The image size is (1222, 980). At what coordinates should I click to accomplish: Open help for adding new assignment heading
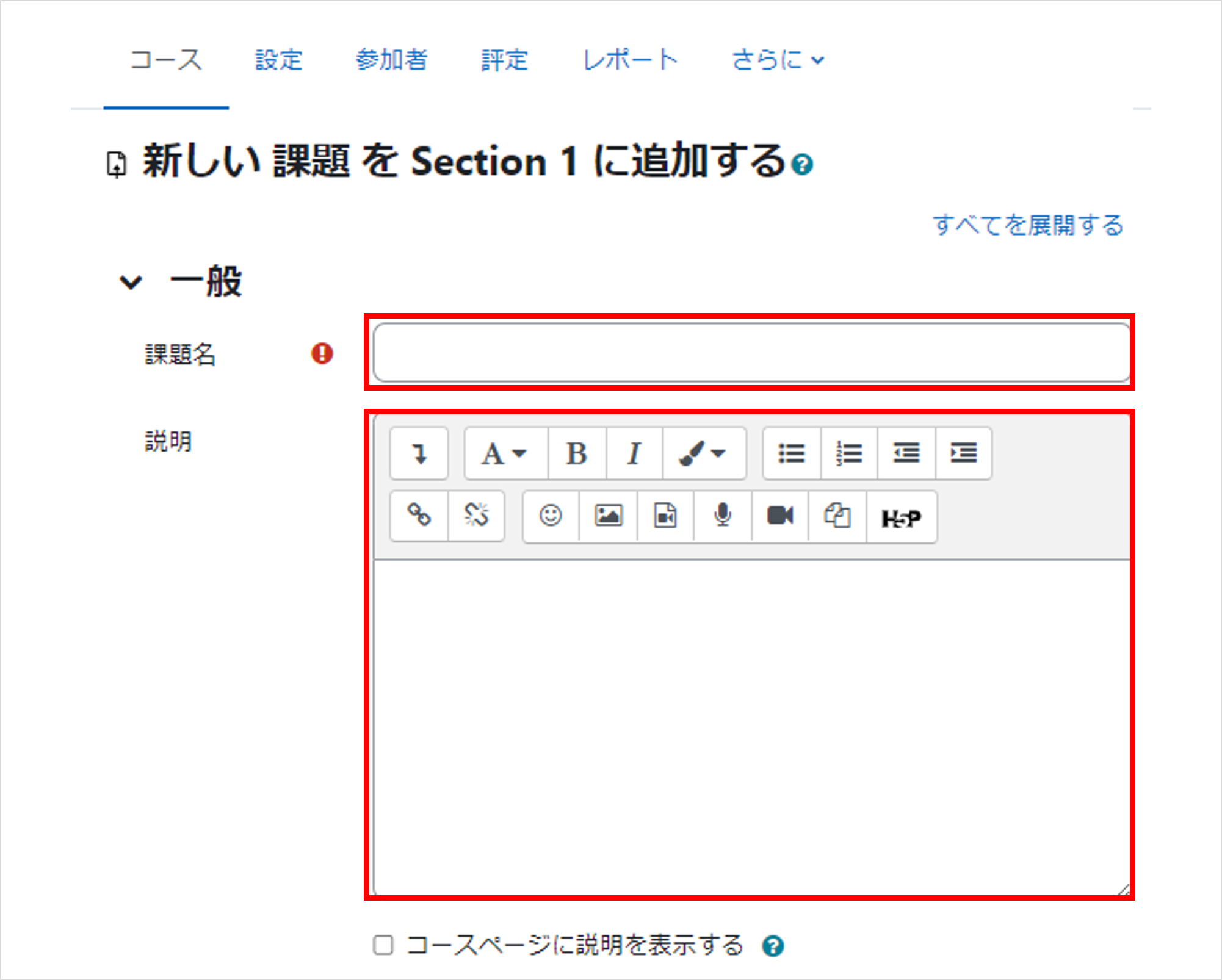tap(802, 164)
